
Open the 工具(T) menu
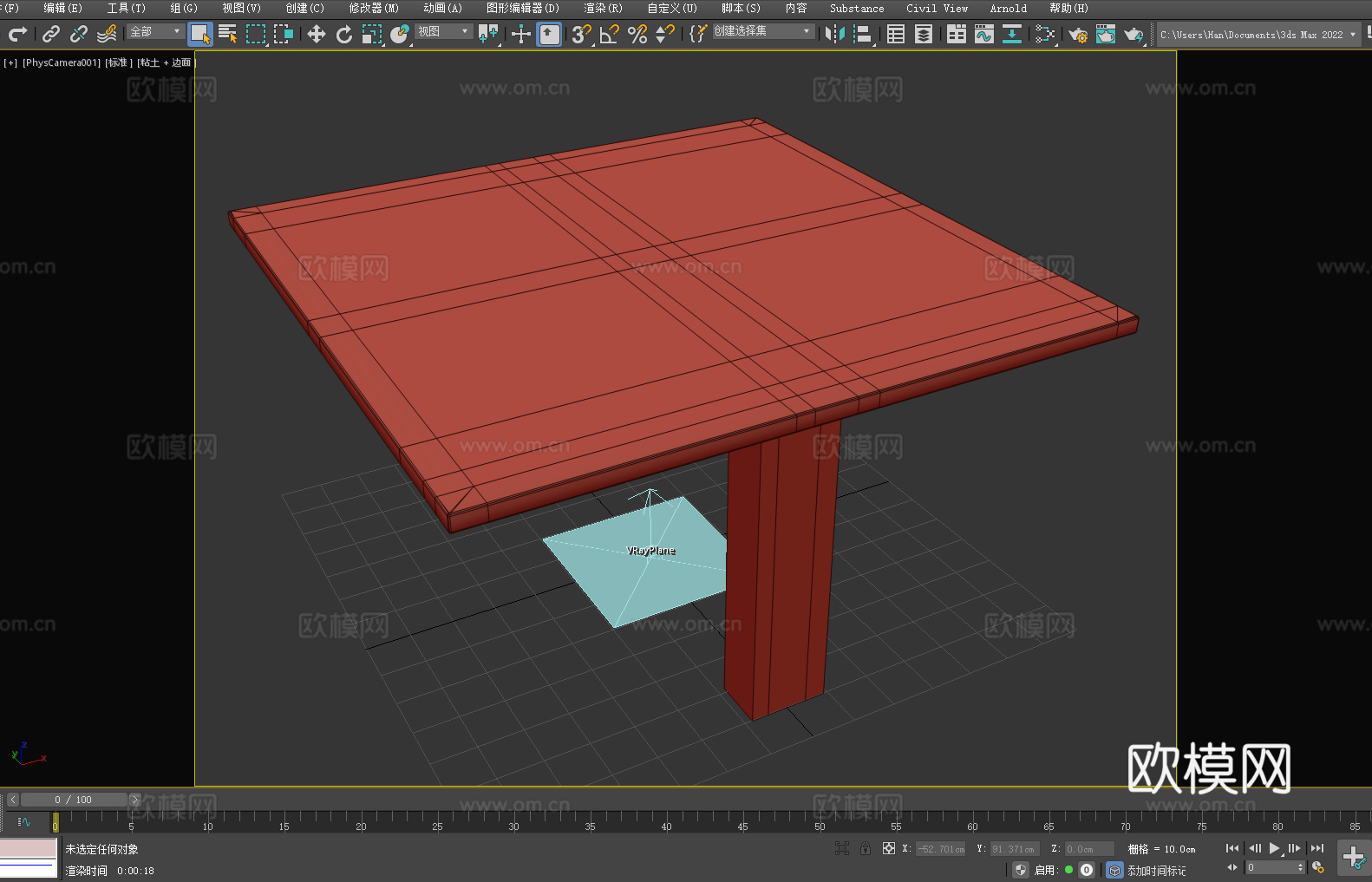[126, 8]
